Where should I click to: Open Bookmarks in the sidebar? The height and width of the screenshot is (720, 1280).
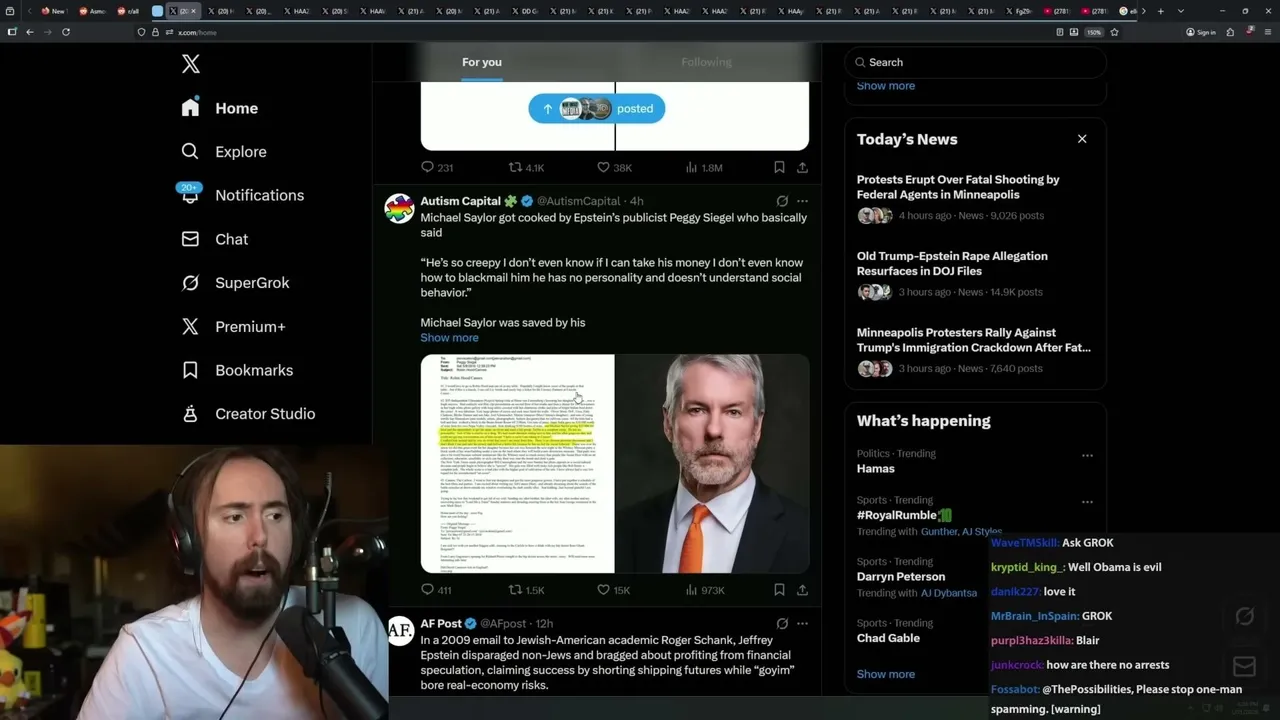pos(237,370)
